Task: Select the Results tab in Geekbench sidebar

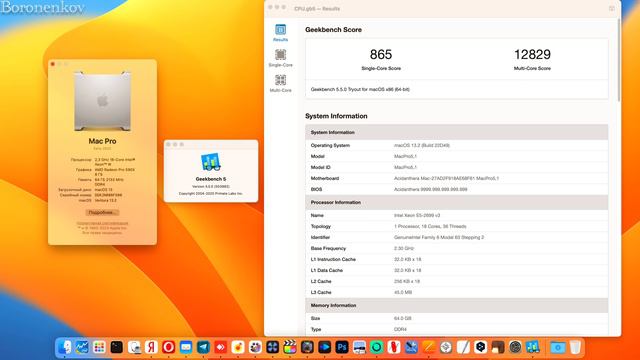Action: (280, 33)
